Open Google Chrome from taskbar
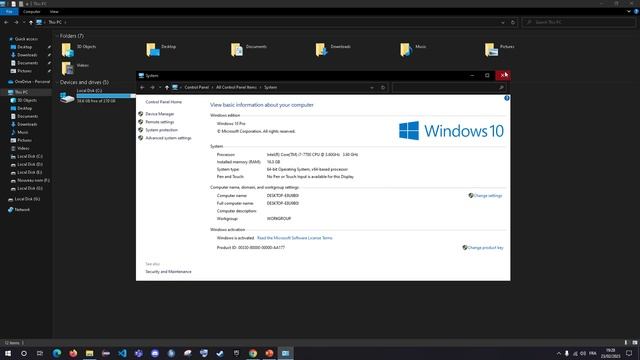Image resolution: width=640 pixels, height=360 pixels. point(253,353)
